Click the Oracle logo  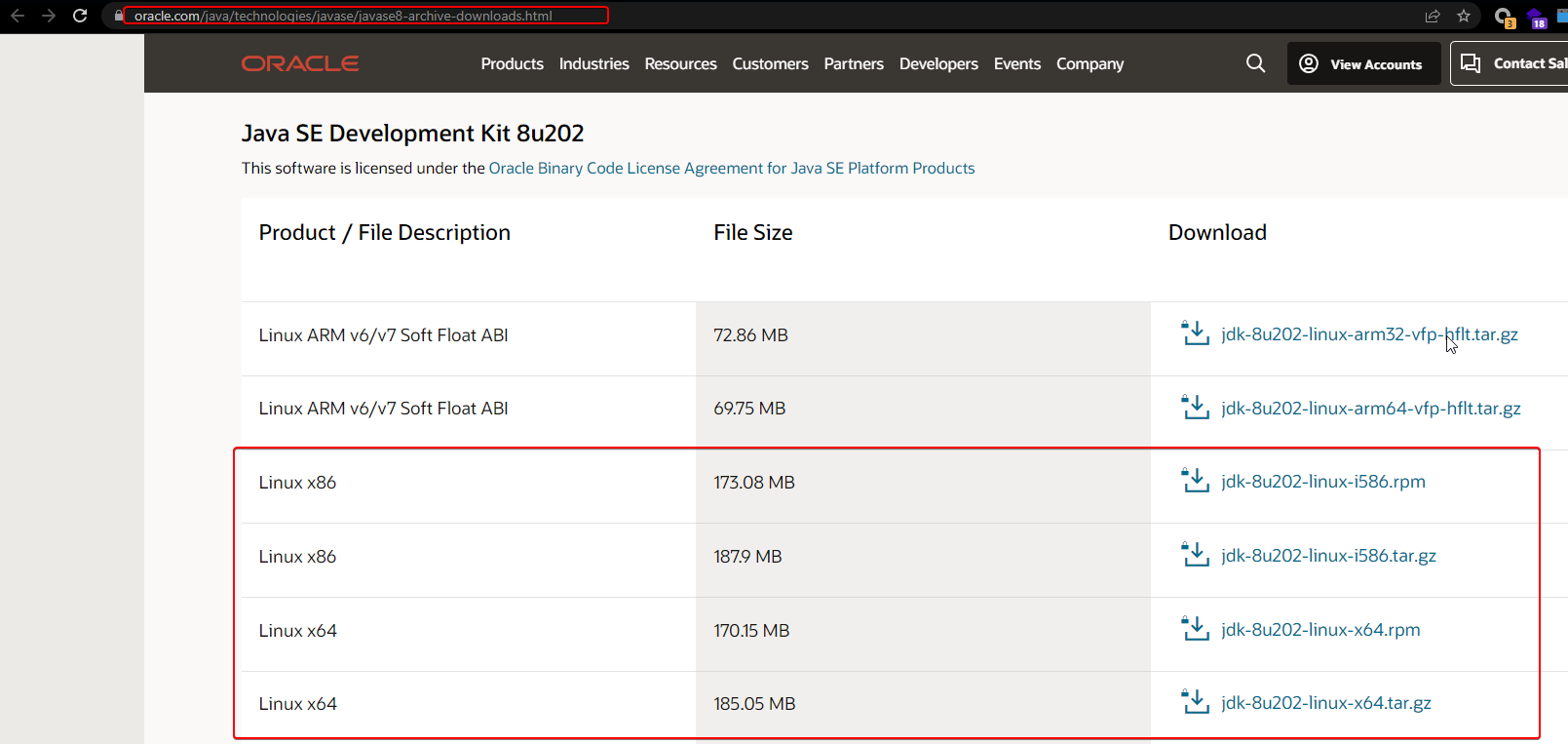[x=300, y=63]
